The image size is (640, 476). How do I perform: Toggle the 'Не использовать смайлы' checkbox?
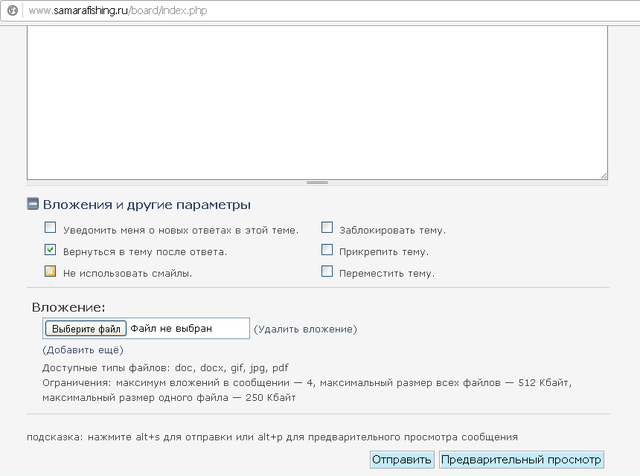(x=49, y=272)
